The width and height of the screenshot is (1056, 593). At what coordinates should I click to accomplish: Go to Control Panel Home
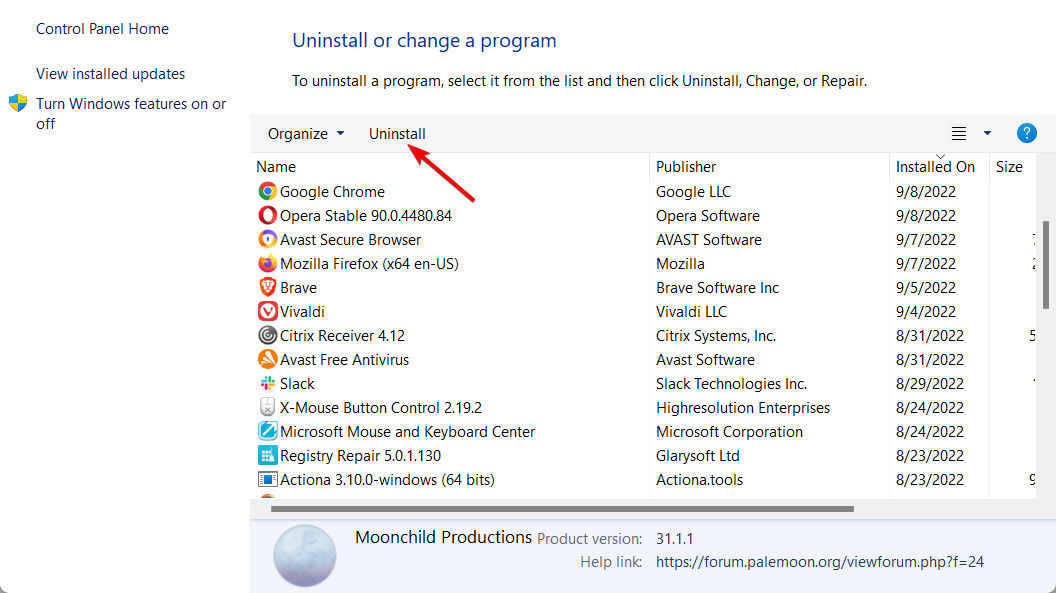click(102, 29)
